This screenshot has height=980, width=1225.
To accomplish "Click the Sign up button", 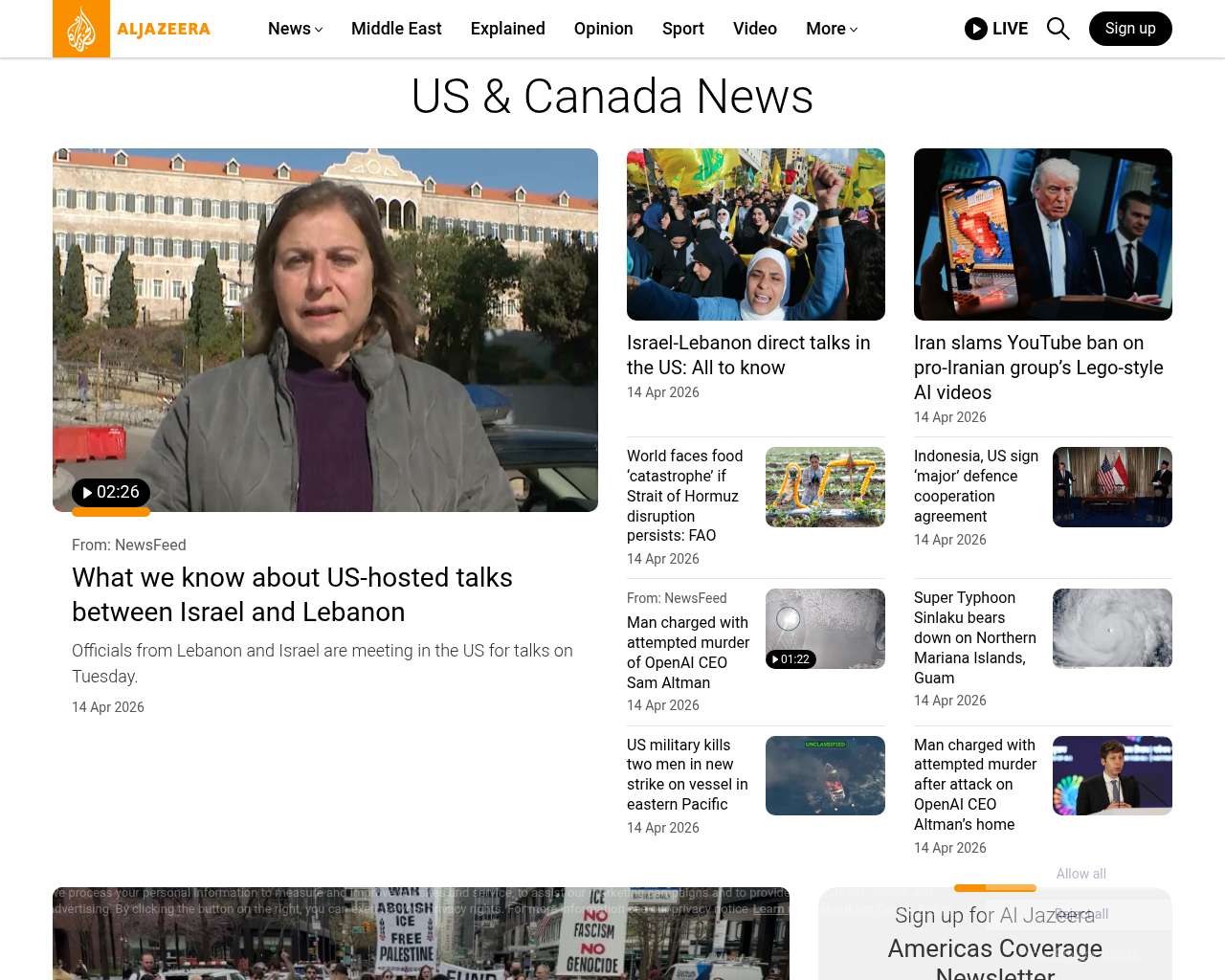I will (x=1129, y=29).
